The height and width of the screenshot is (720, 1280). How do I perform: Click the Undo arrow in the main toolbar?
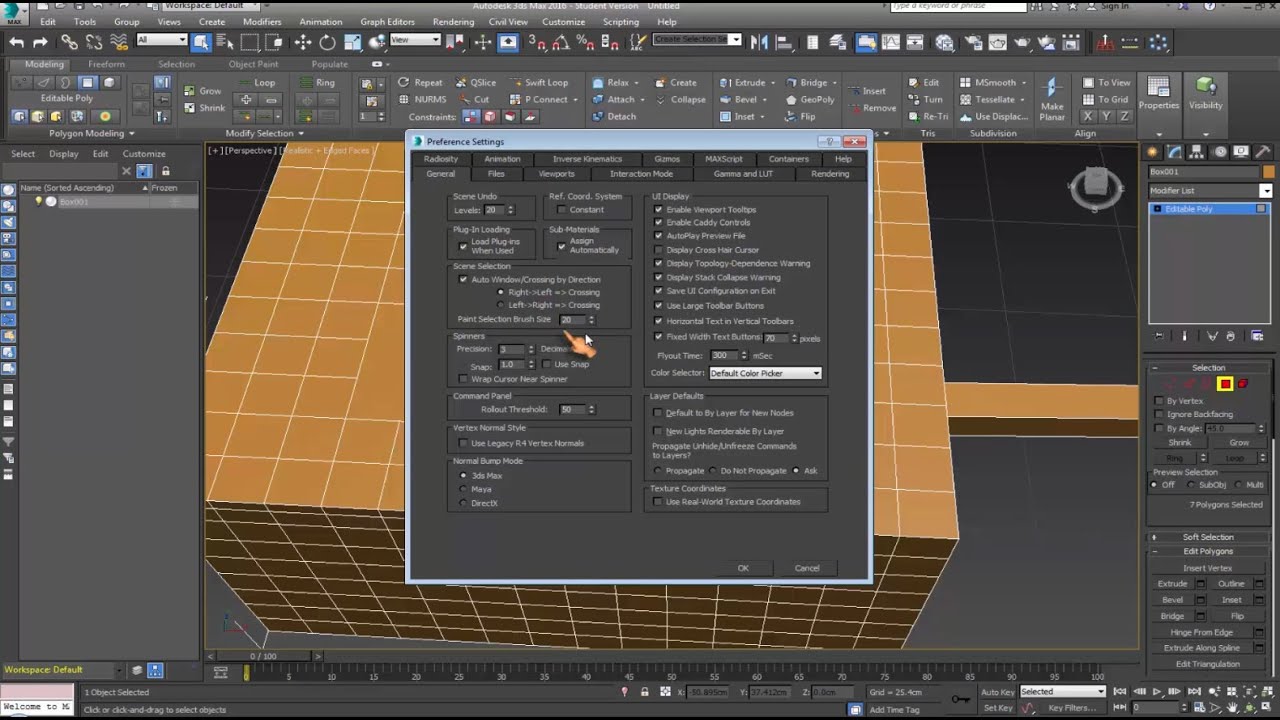point(16,42)
